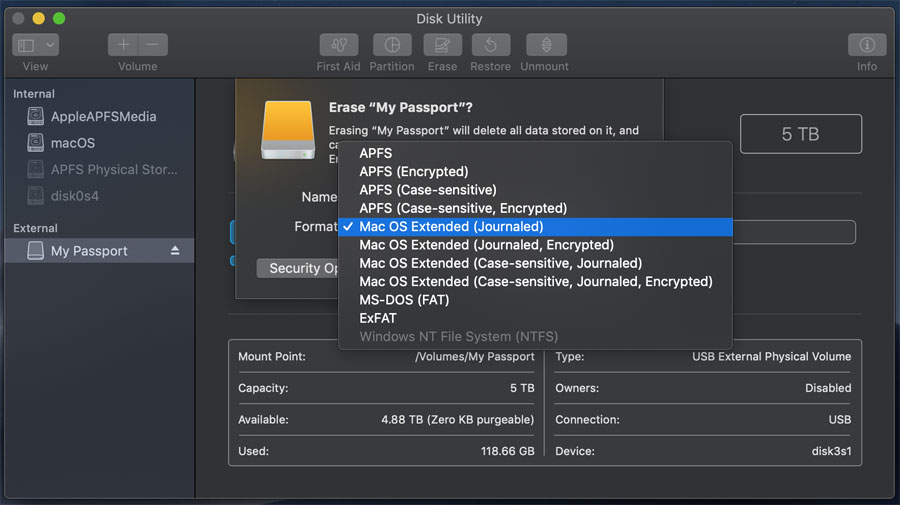
Task: Unmount the disk via toolbar icon
Action: [x=546, y=45]
